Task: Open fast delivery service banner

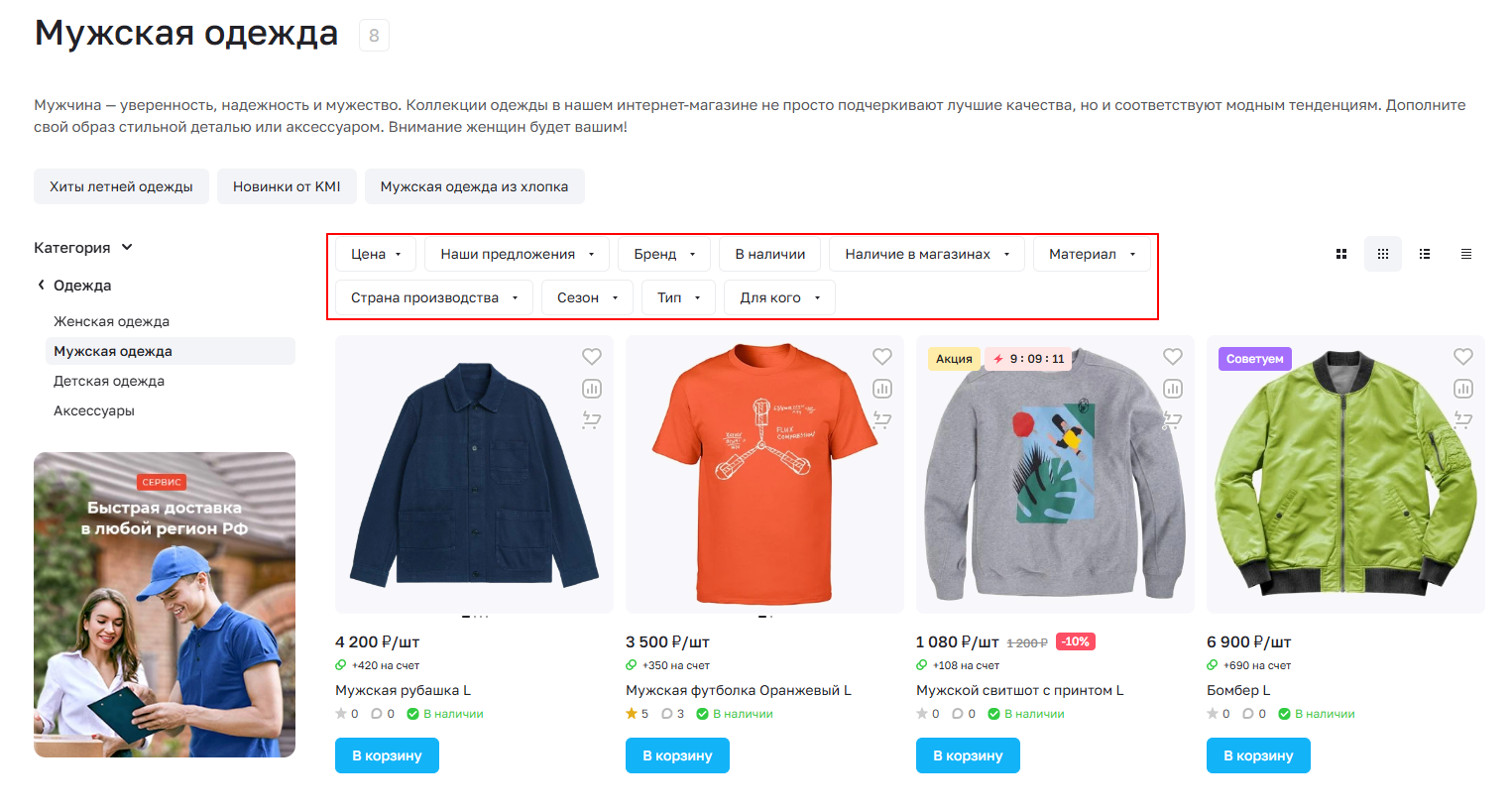Action: [x=165, y=605]
